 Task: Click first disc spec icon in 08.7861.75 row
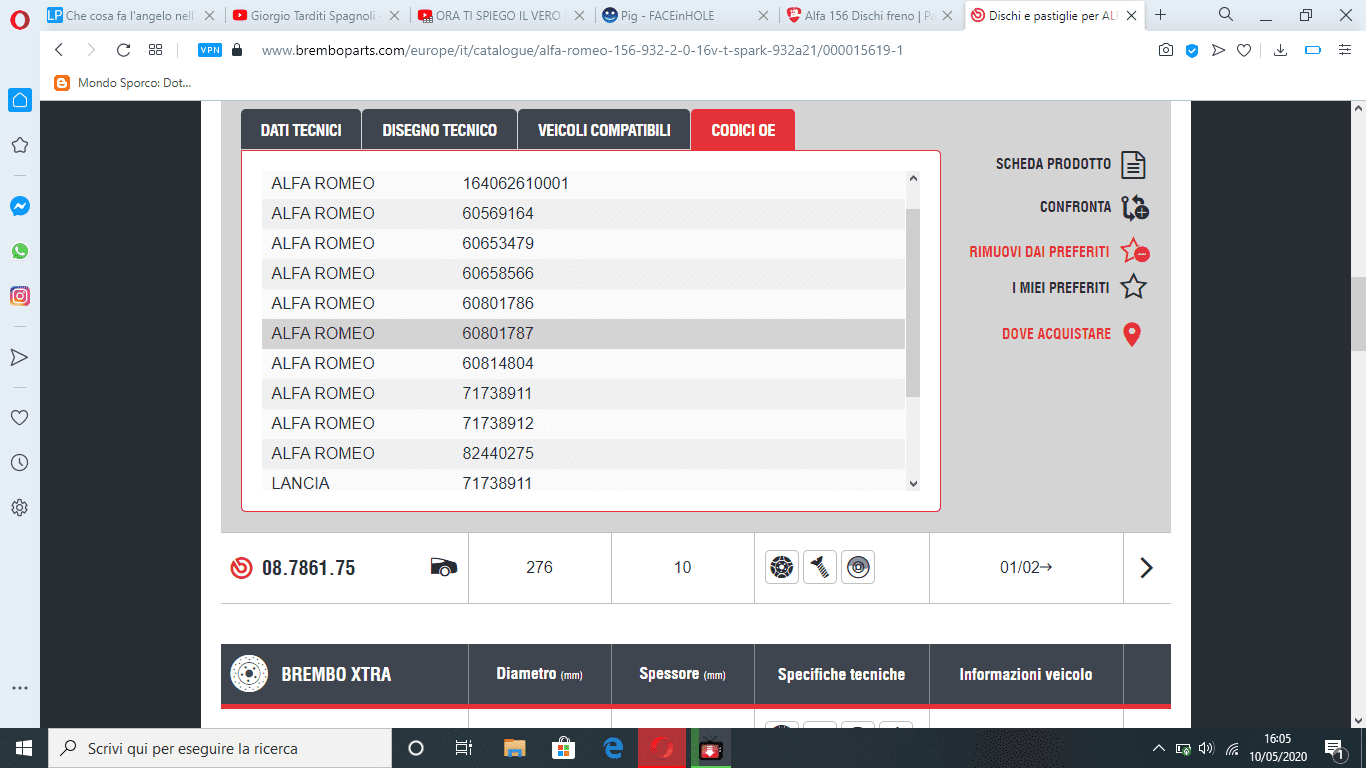point(782,568)
